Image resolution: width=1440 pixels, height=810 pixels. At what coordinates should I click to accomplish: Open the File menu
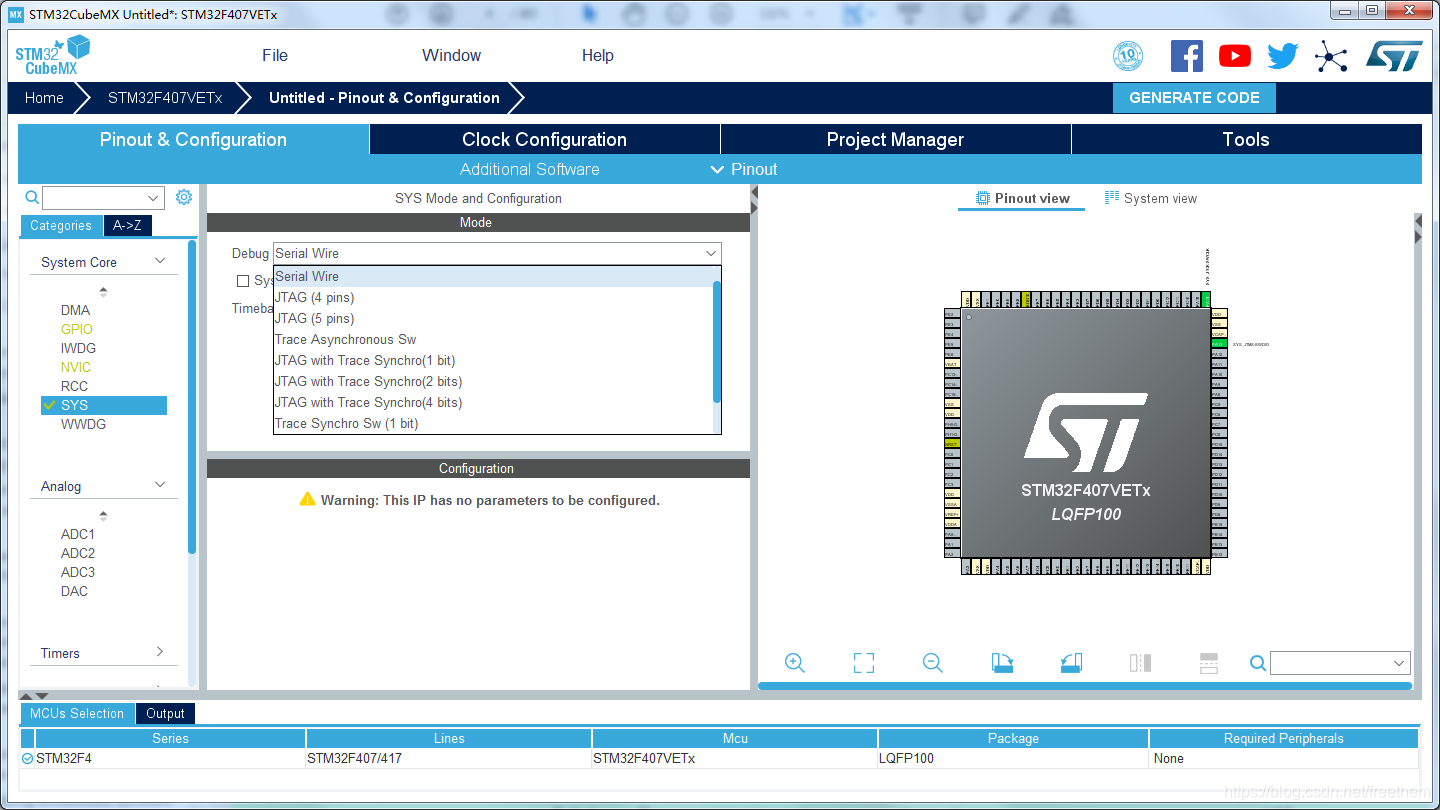click(275, 56)
